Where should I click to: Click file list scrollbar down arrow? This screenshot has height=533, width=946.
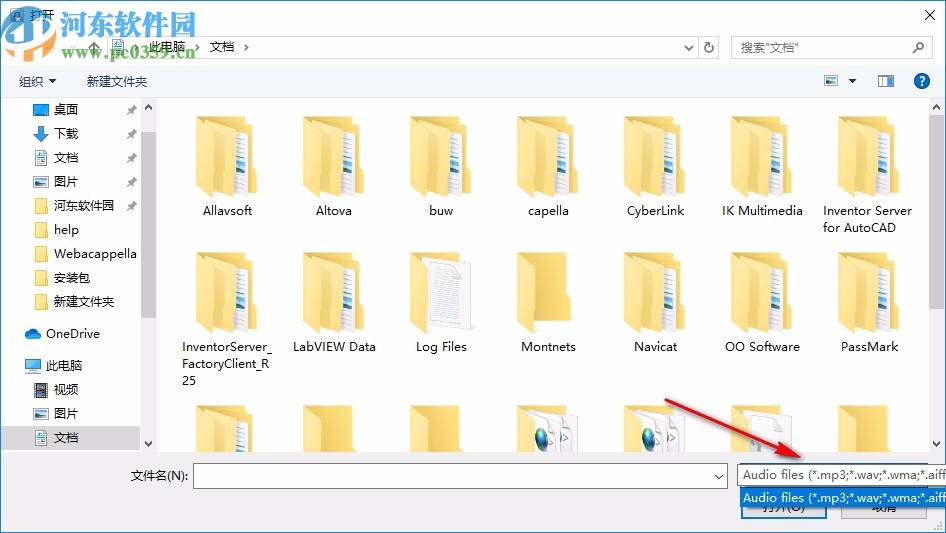pos(936,444)
